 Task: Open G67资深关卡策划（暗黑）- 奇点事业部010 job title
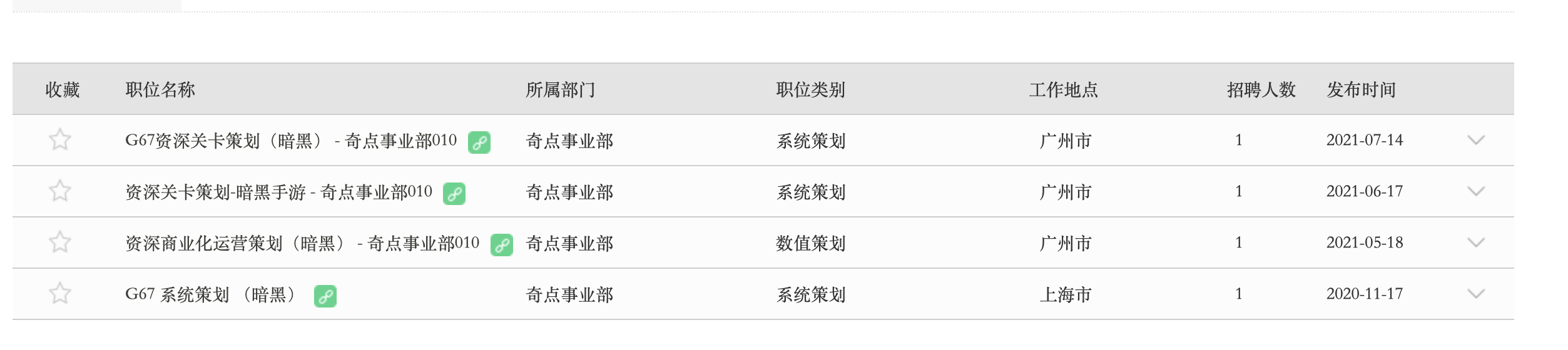291,141
